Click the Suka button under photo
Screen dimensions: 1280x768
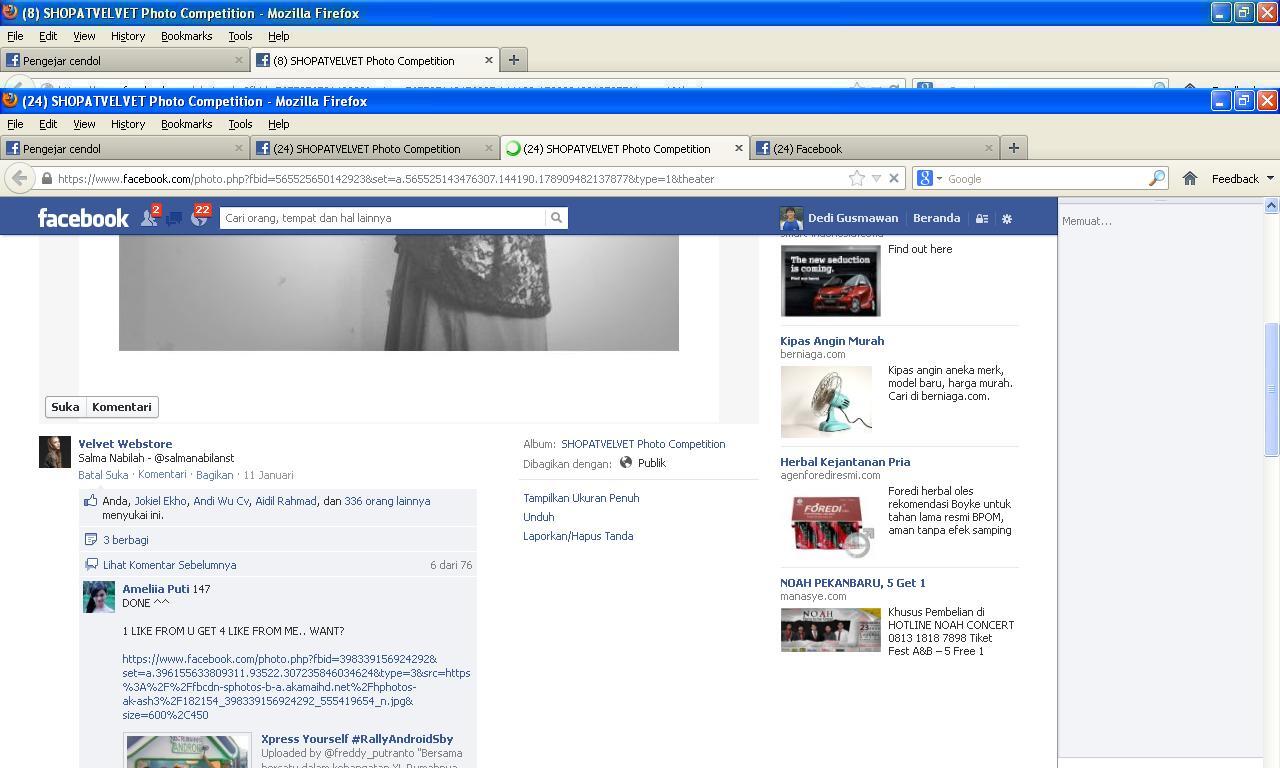click(x=65, y=407)
